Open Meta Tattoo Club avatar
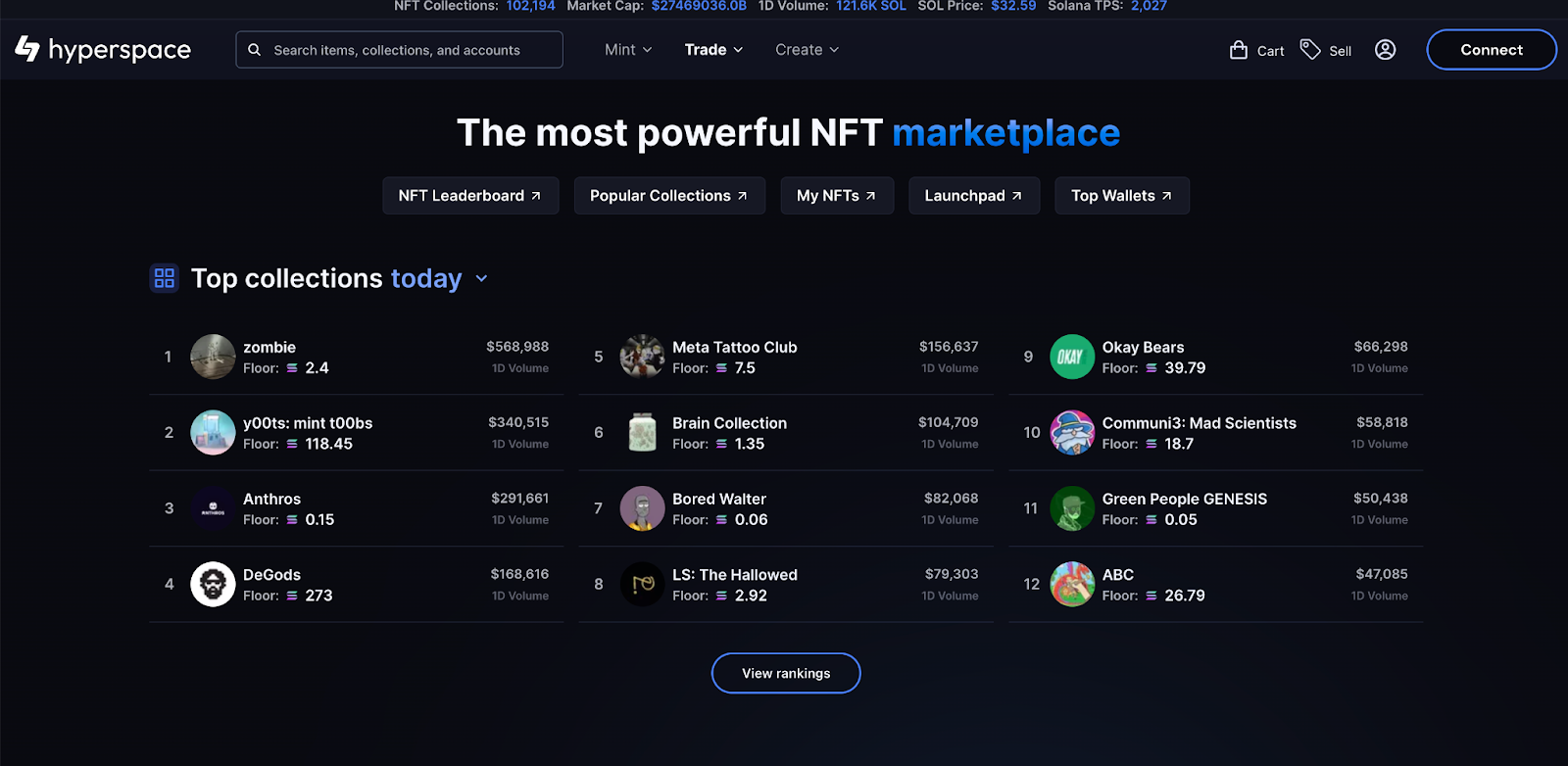 [643, 357]
